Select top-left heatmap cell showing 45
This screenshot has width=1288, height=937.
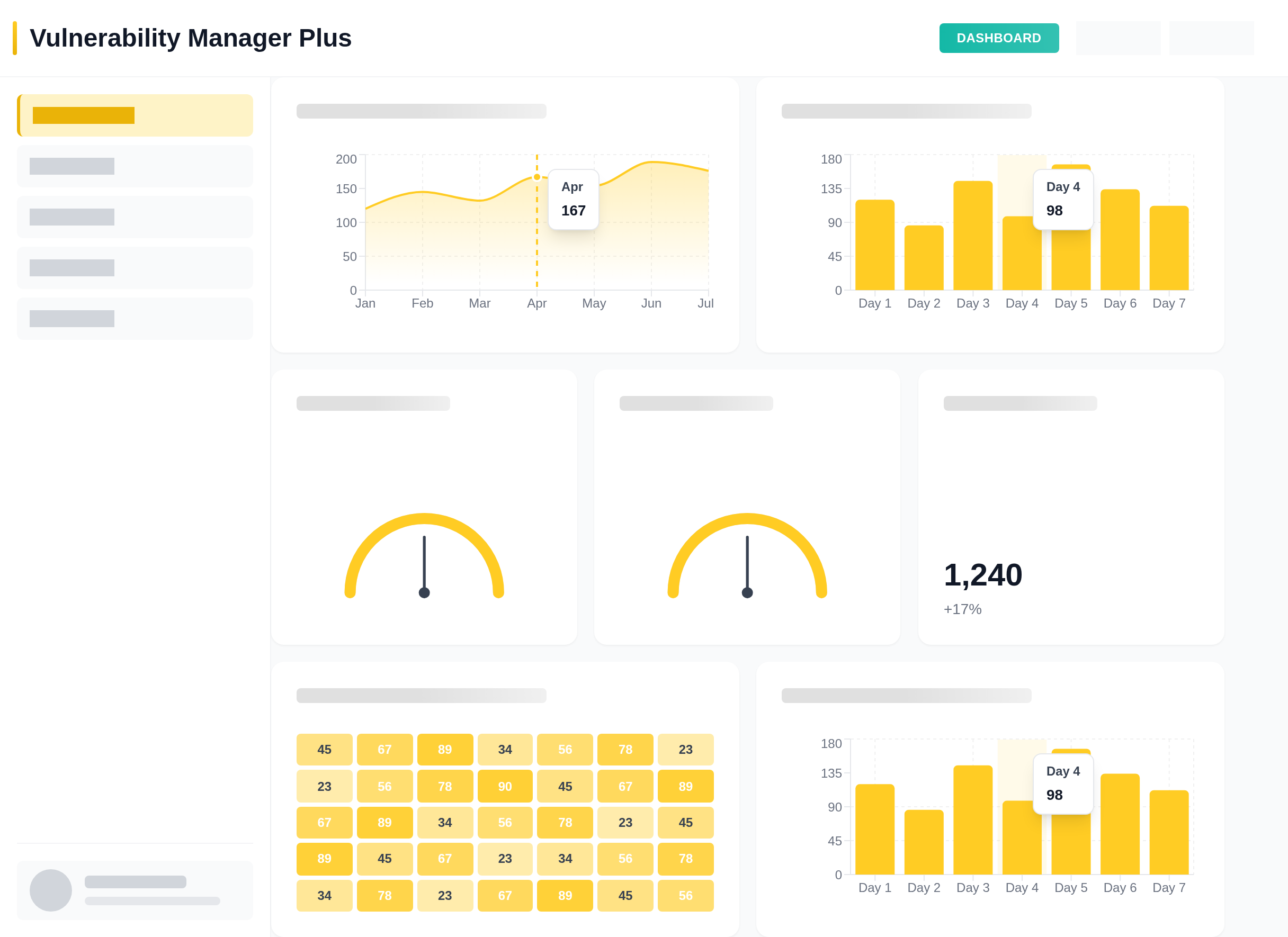pos(324,749)
